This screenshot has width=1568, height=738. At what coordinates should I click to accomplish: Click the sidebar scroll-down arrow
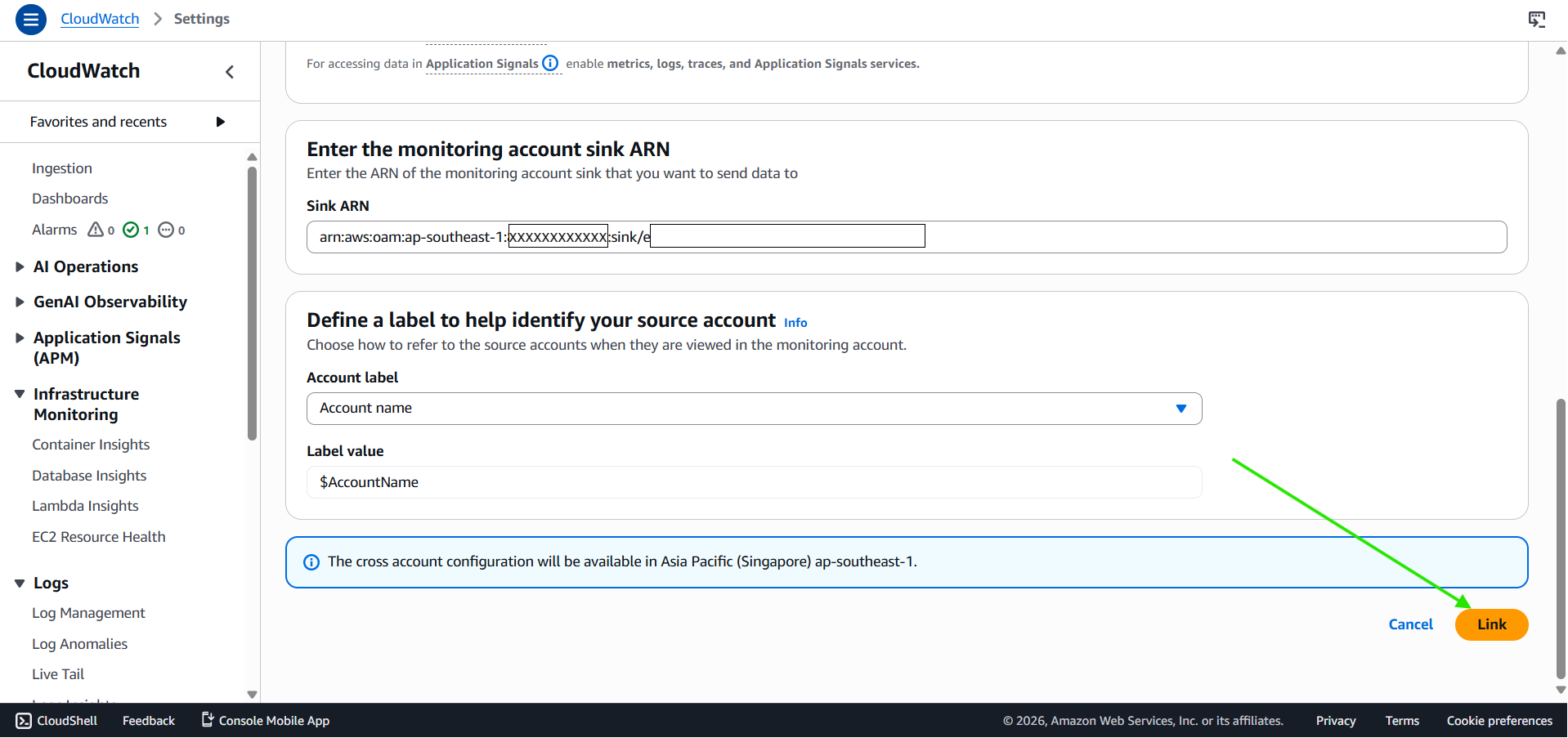252,695
